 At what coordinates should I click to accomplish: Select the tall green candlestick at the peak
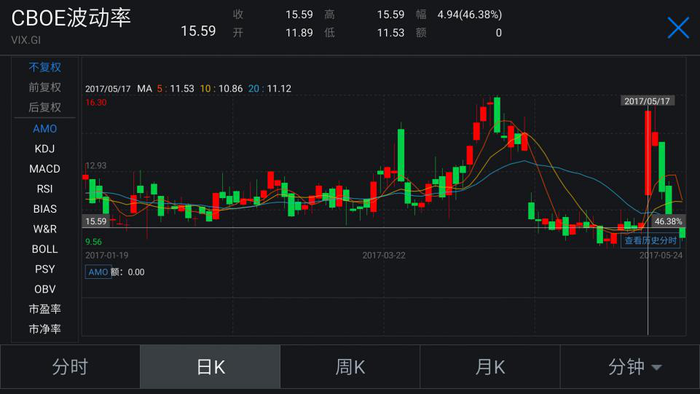(x=497, y=115)
